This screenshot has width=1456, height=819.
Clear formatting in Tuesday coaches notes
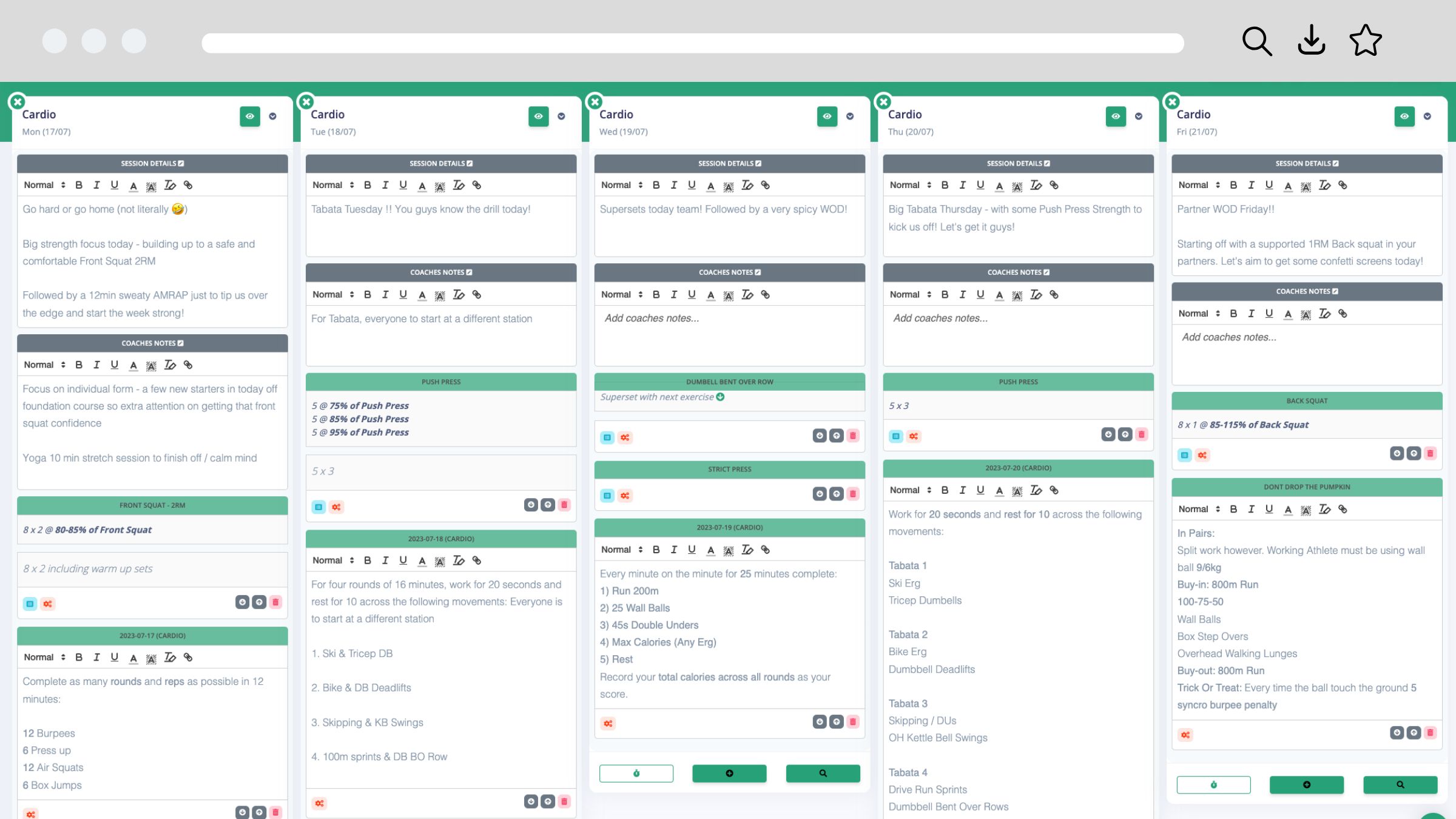point(459,294)
